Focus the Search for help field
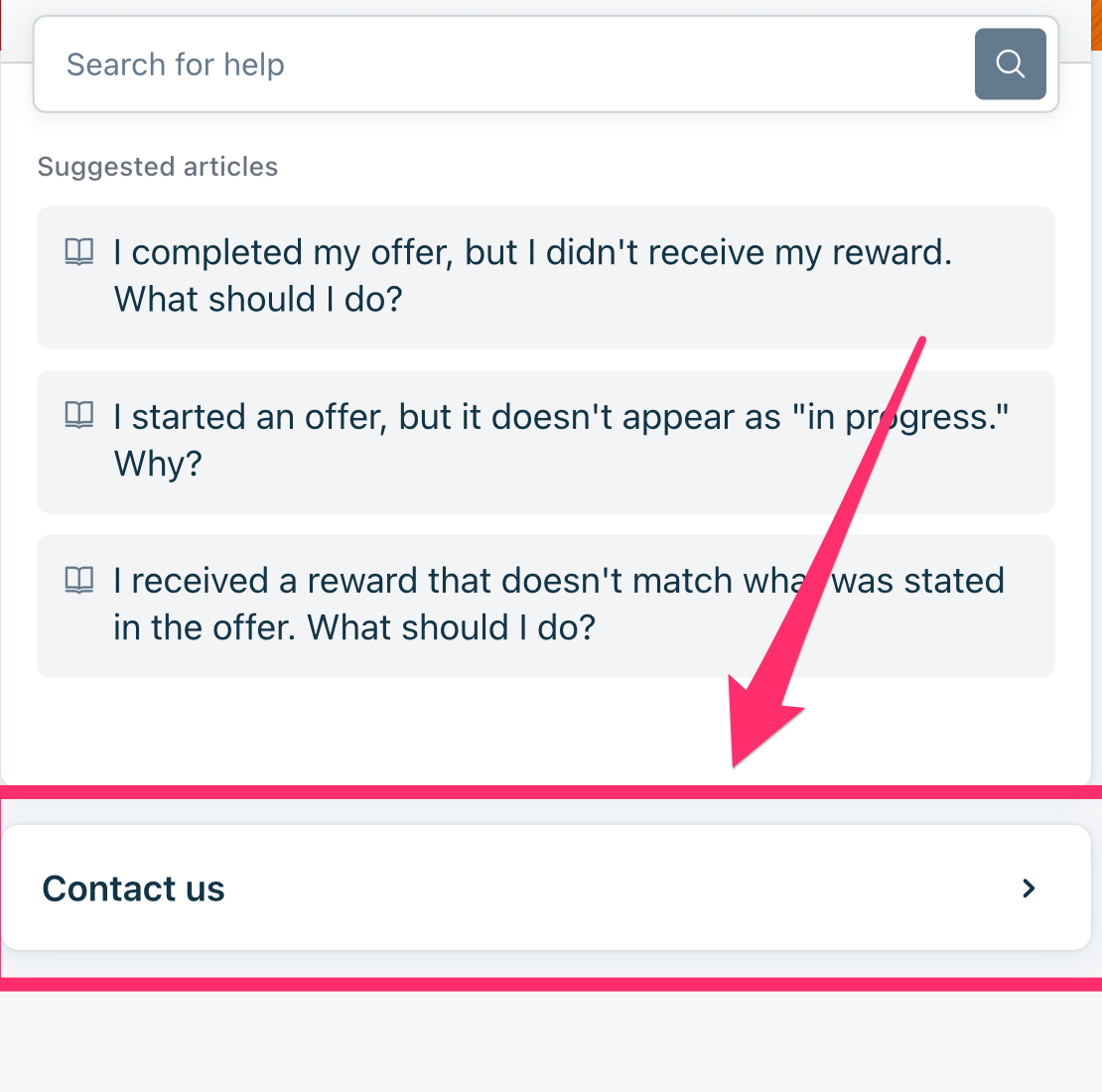 point(496,65)
